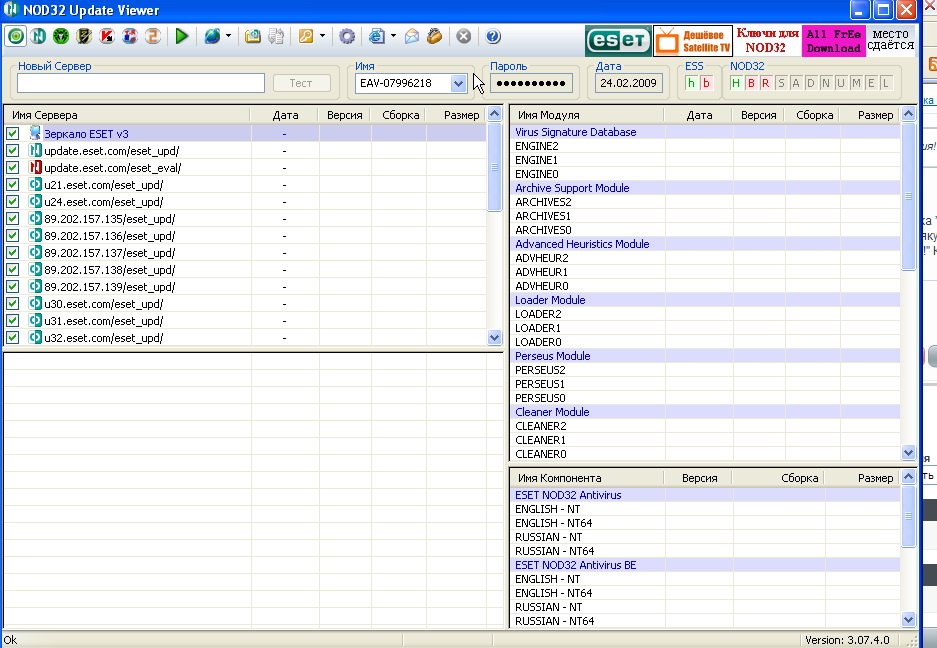The width and height of the screenshot is (937, 648).
Task: Uncheck the update.eset.com/eset_eval/ server checkbox
Action: point(13,168)
